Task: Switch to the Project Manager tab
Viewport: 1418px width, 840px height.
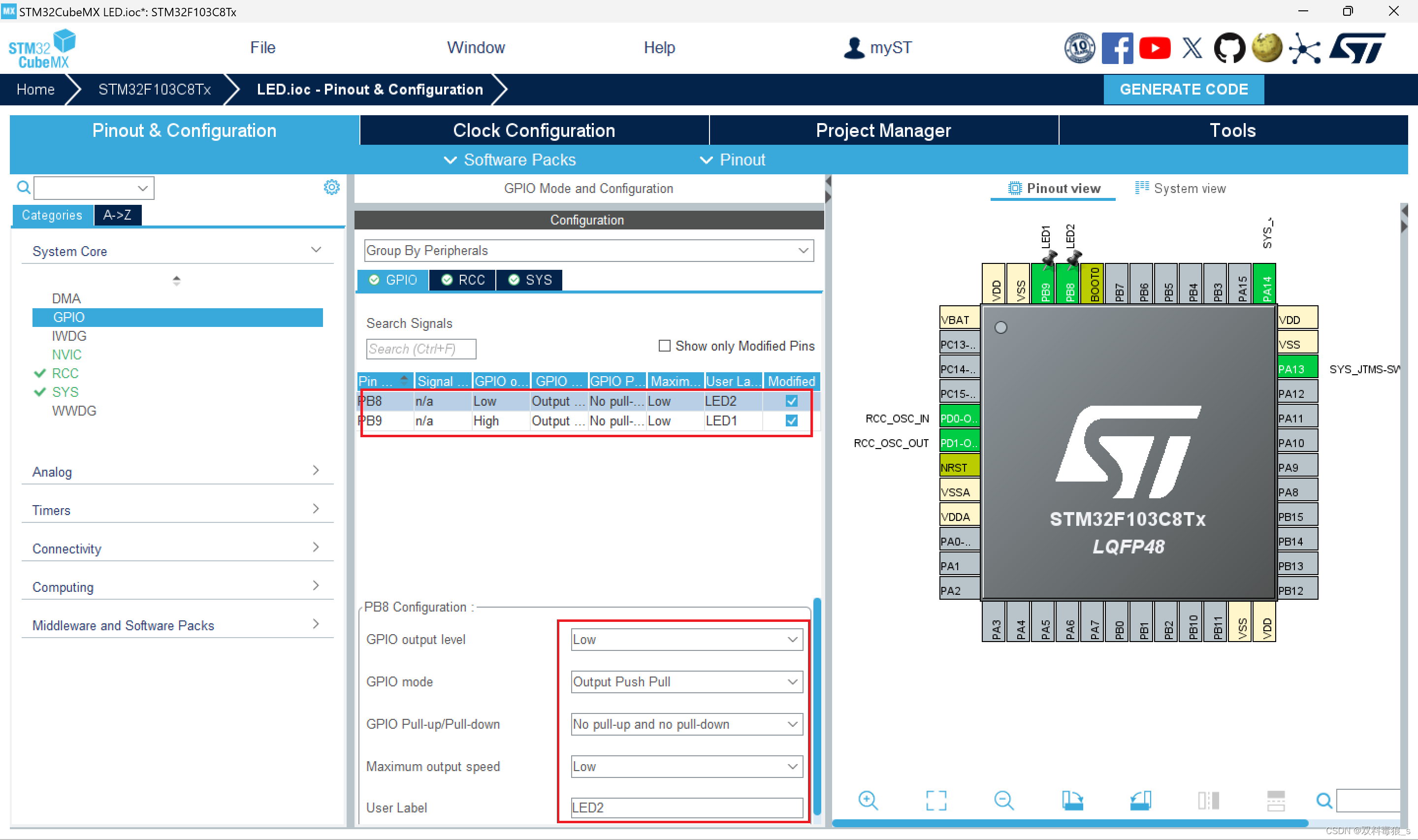Action: coord(883,130)
